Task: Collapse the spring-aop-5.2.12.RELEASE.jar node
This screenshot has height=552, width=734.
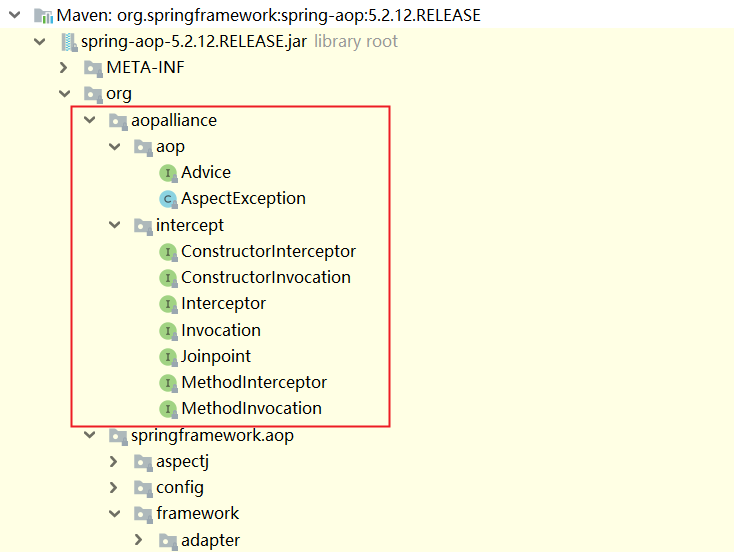Action: click(x=40, y=42)
